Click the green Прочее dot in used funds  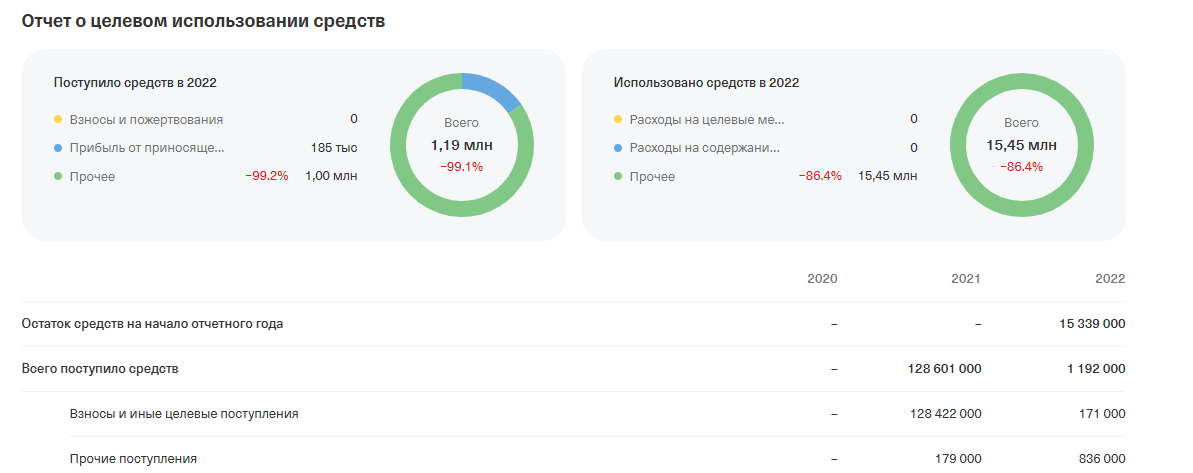pyautogui.click(x=617, y=176)
